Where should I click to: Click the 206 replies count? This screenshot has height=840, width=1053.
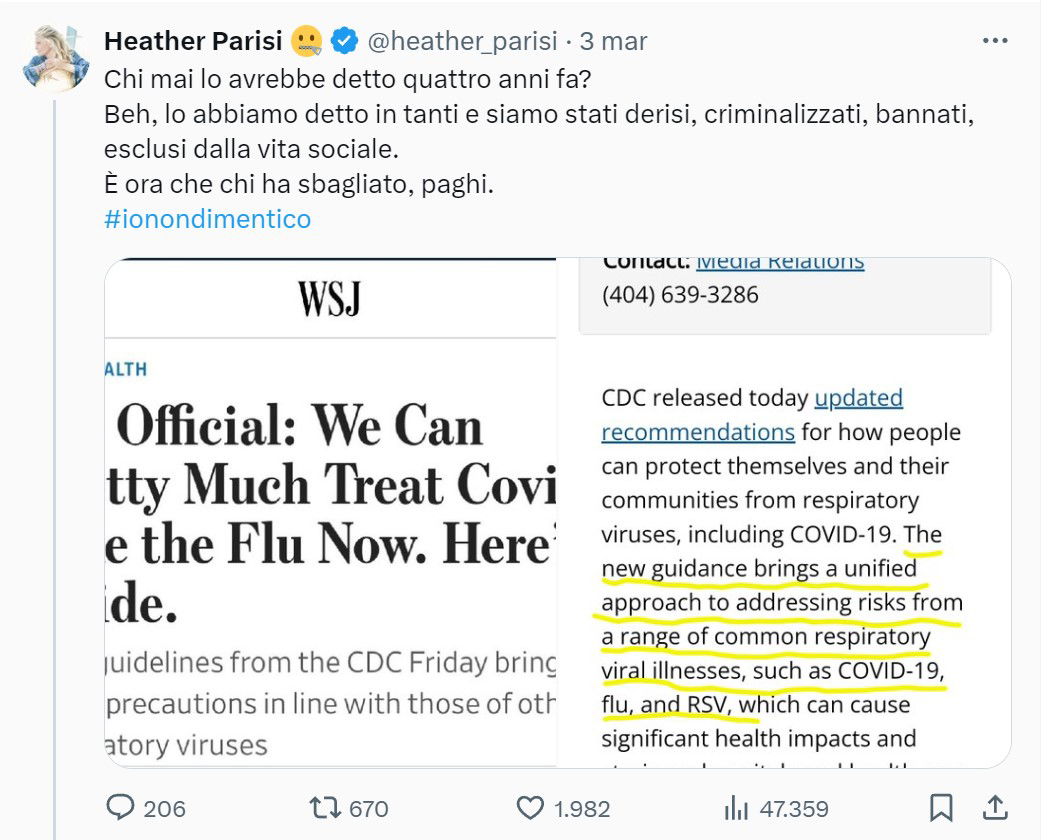(164, 808)
